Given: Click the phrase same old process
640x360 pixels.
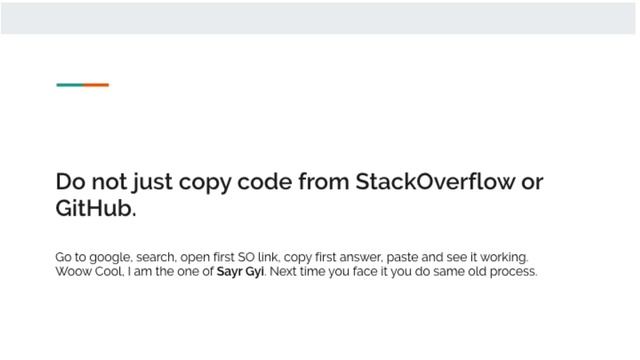Looking at the screenshot, I should pos(485,271).
